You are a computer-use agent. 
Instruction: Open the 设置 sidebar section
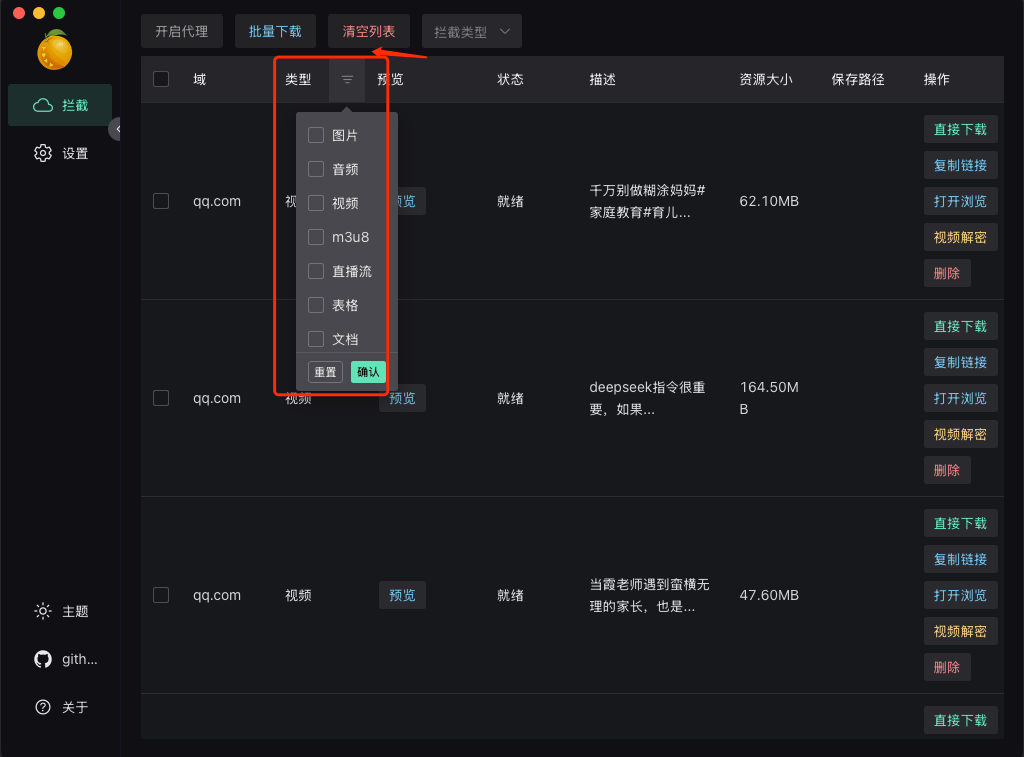point(60,153)
